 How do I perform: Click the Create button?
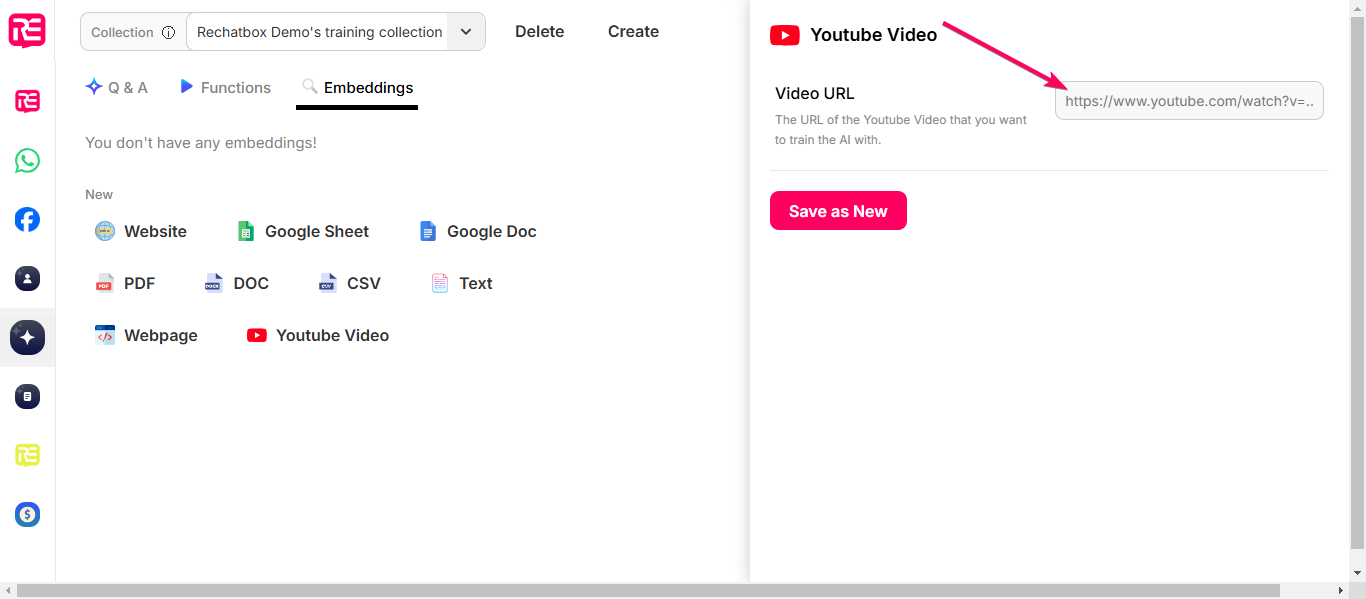point(633,32)
